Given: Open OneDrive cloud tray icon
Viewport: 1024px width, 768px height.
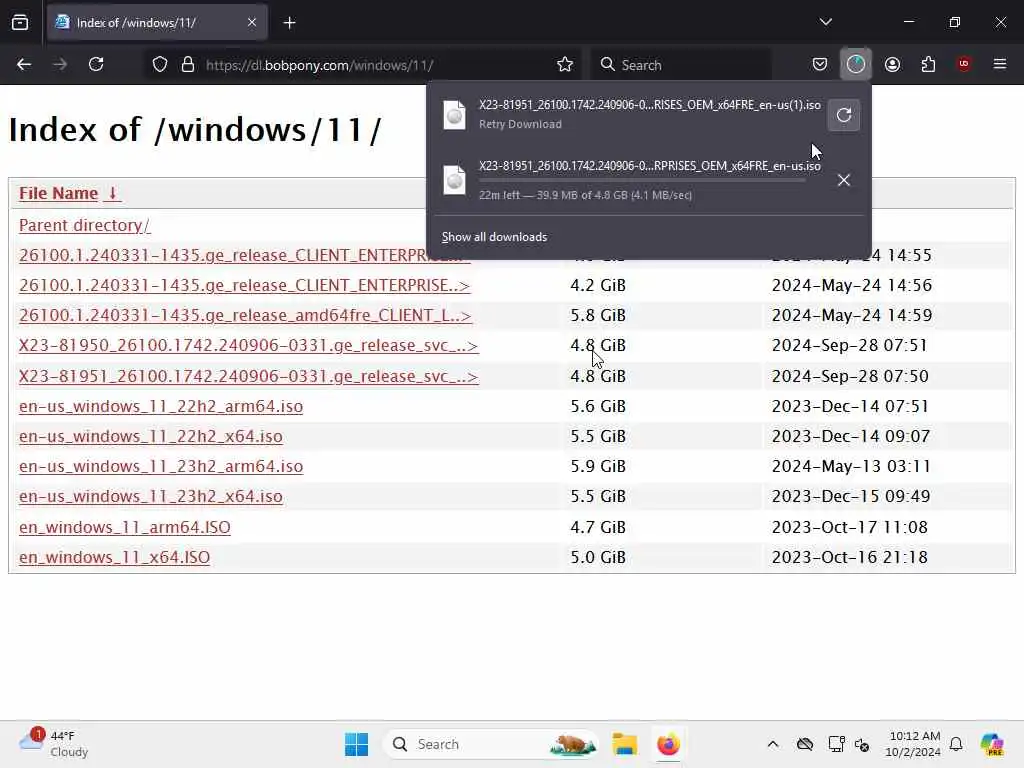Looking at the screenshot, I should coord(805,744).
